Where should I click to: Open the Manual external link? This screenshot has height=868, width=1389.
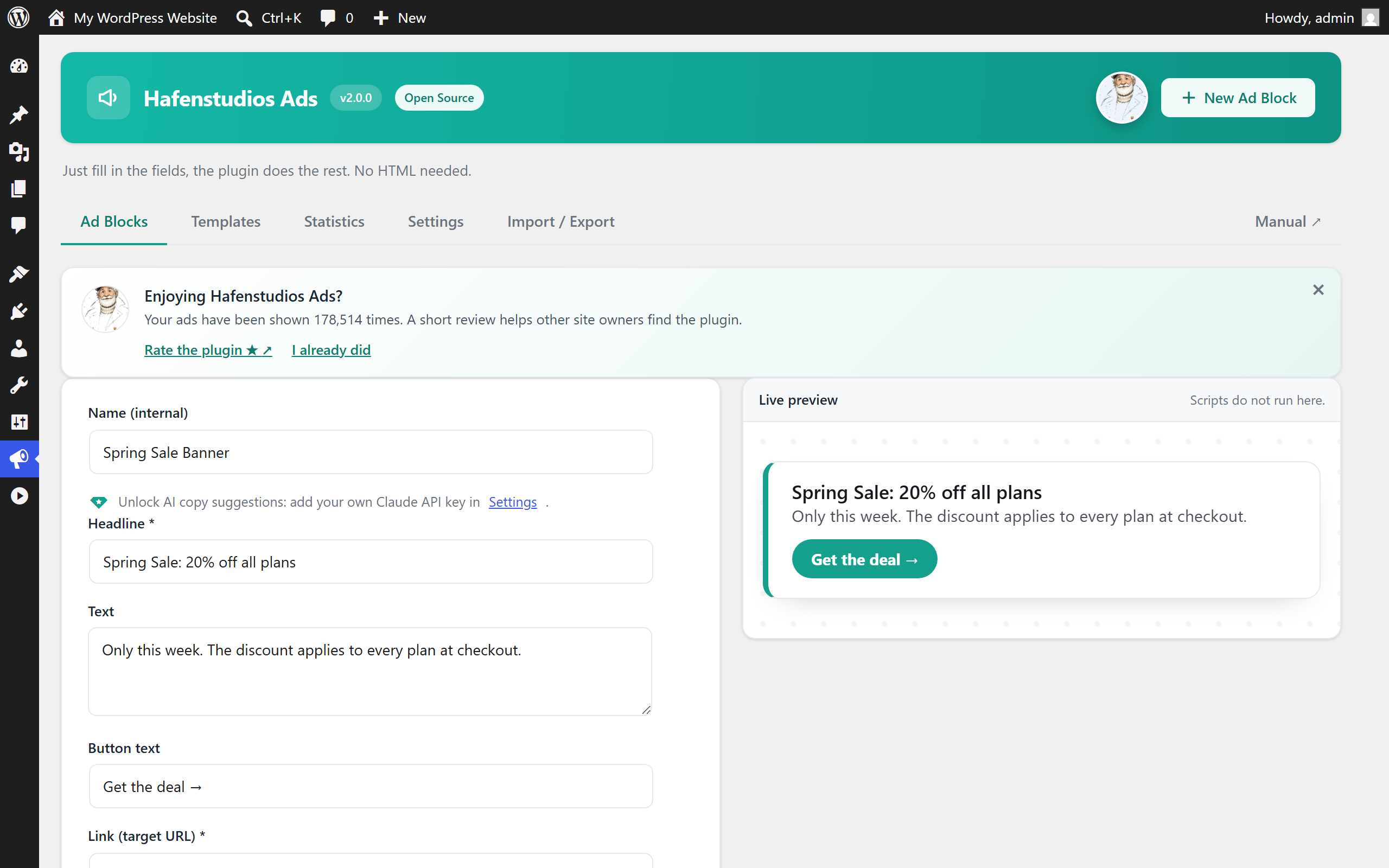(x=1288, y=221)
